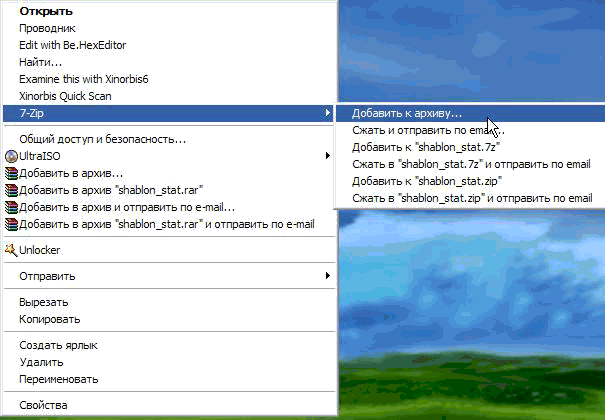Click WinRAR icon beside the "shablon_stat.rar" e-mail entry

[12, 224]
